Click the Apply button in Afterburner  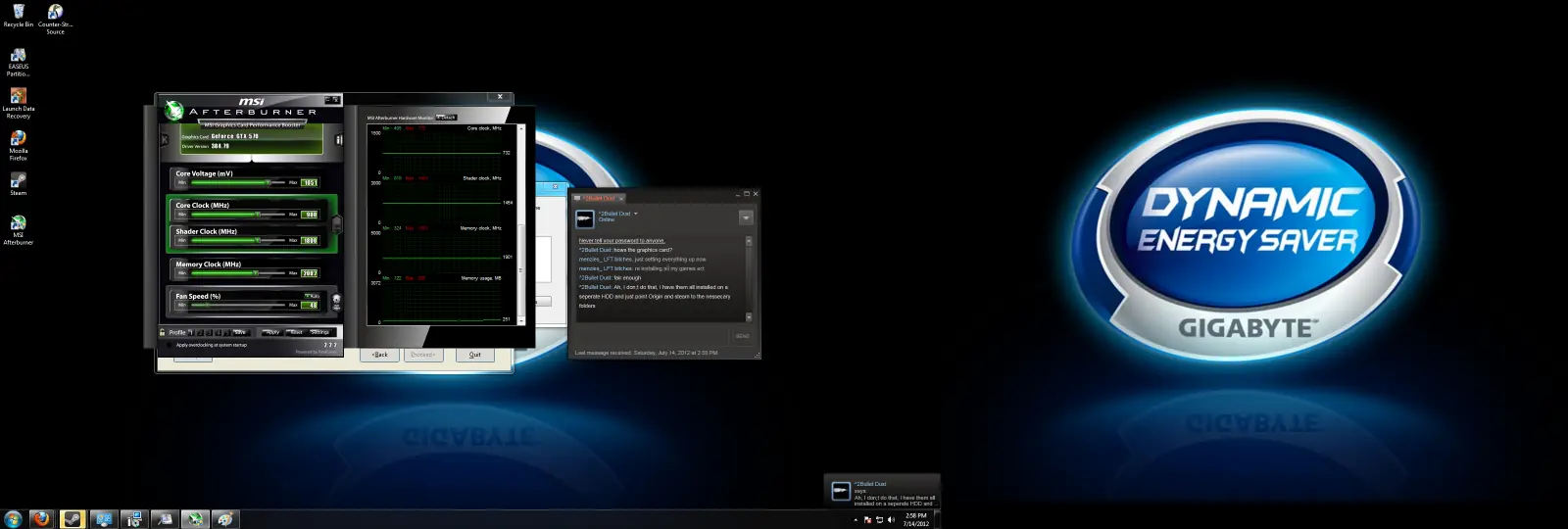pos(271,332)
